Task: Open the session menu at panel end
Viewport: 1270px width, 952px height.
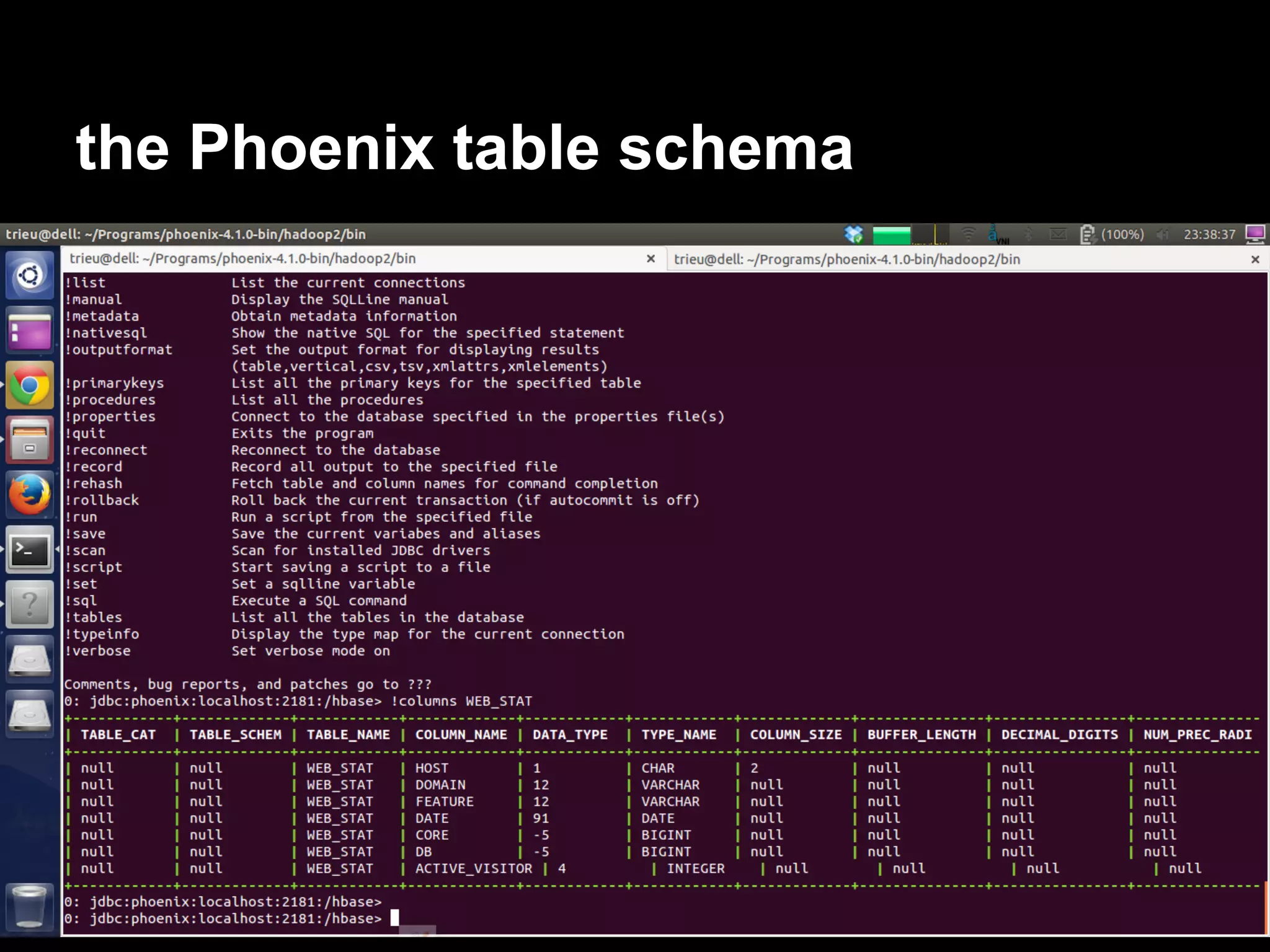Action: pos(1255,234)
